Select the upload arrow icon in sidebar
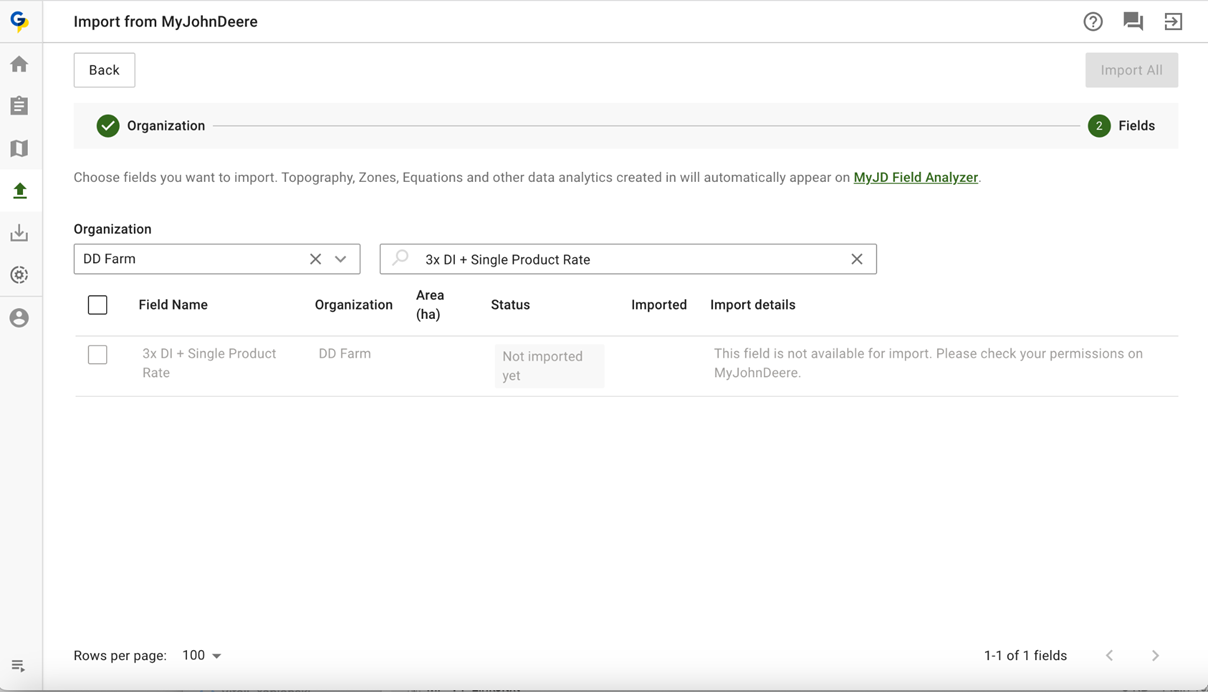The image size is (1208, 692). click(x=19, y=191)
